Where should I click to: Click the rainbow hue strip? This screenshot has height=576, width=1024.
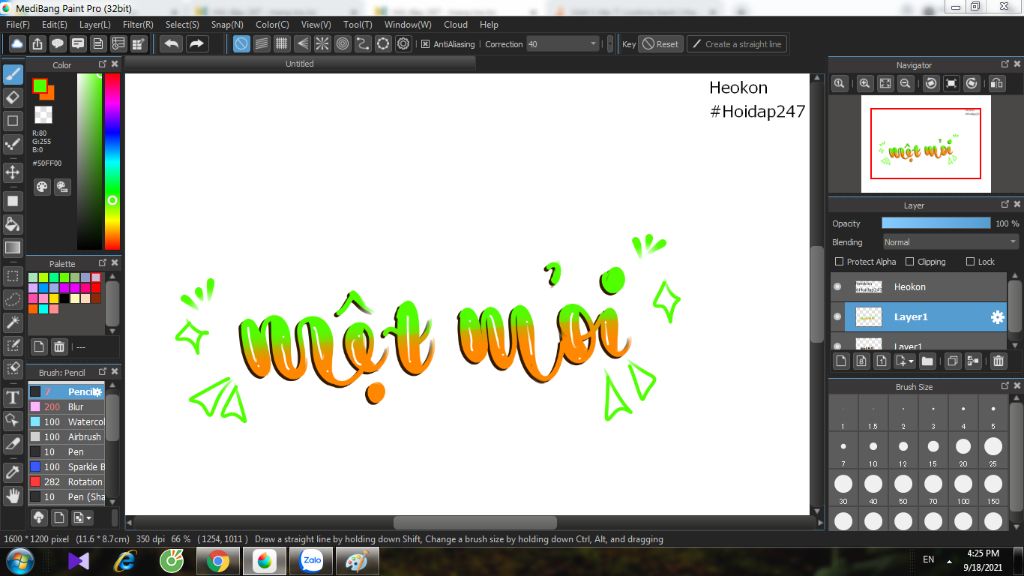pyautogui.click(x=112, y=161)
